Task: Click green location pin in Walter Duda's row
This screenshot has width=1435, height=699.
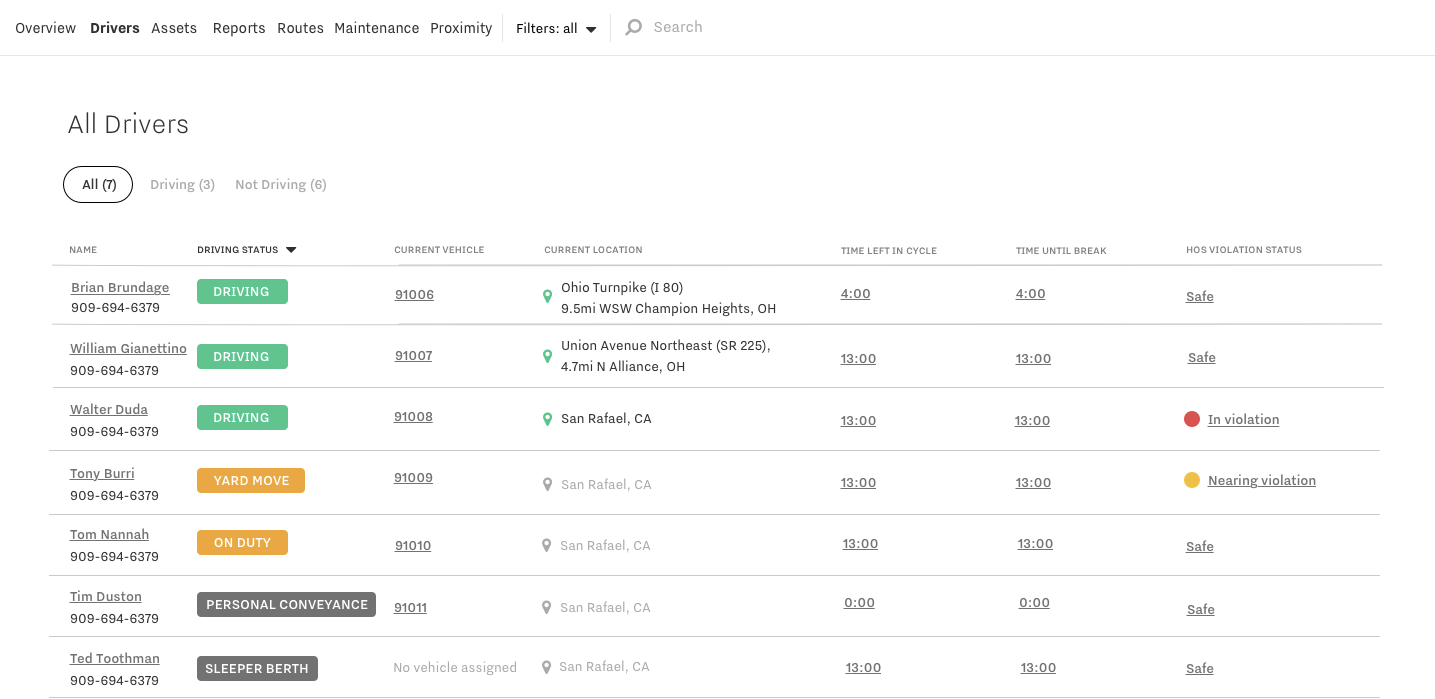Action: [x=547, y=419]
